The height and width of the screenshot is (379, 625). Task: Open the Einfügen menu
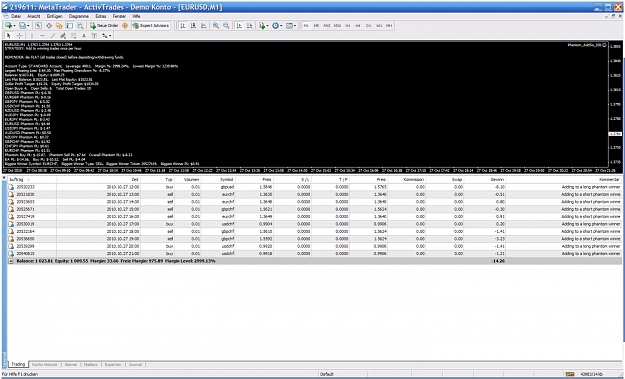(55, 16)
